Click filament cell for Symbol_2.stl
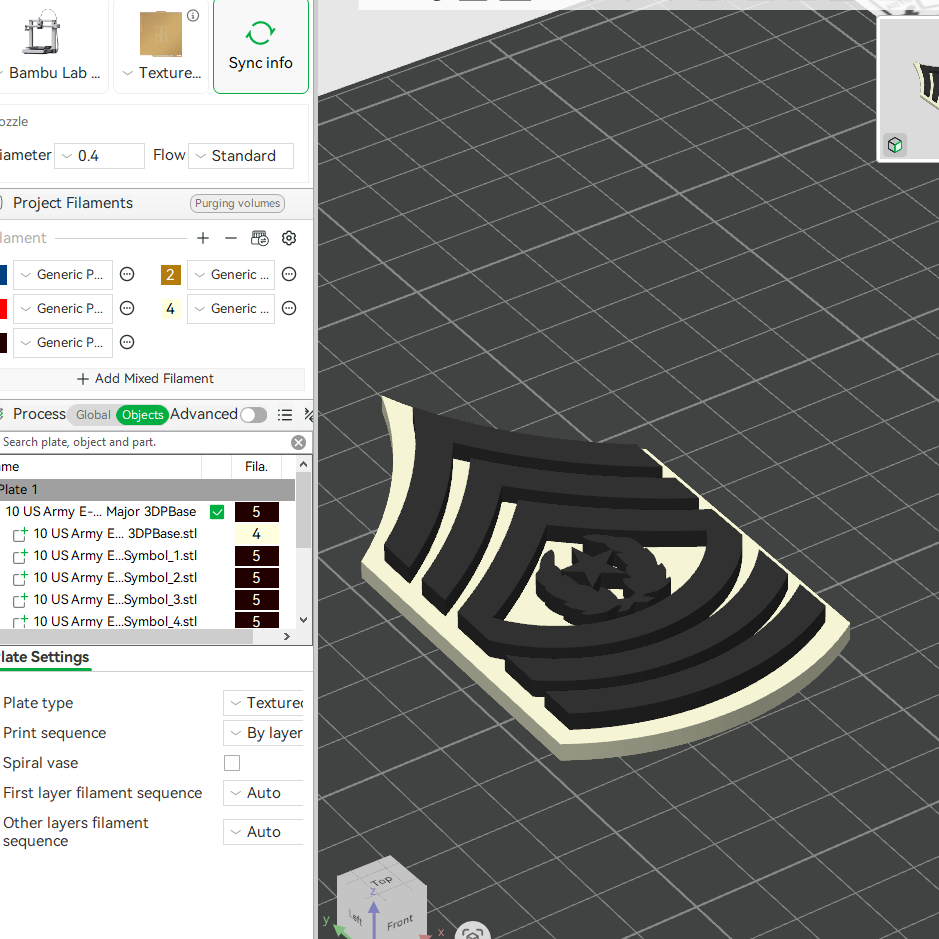 click(257, 578)
